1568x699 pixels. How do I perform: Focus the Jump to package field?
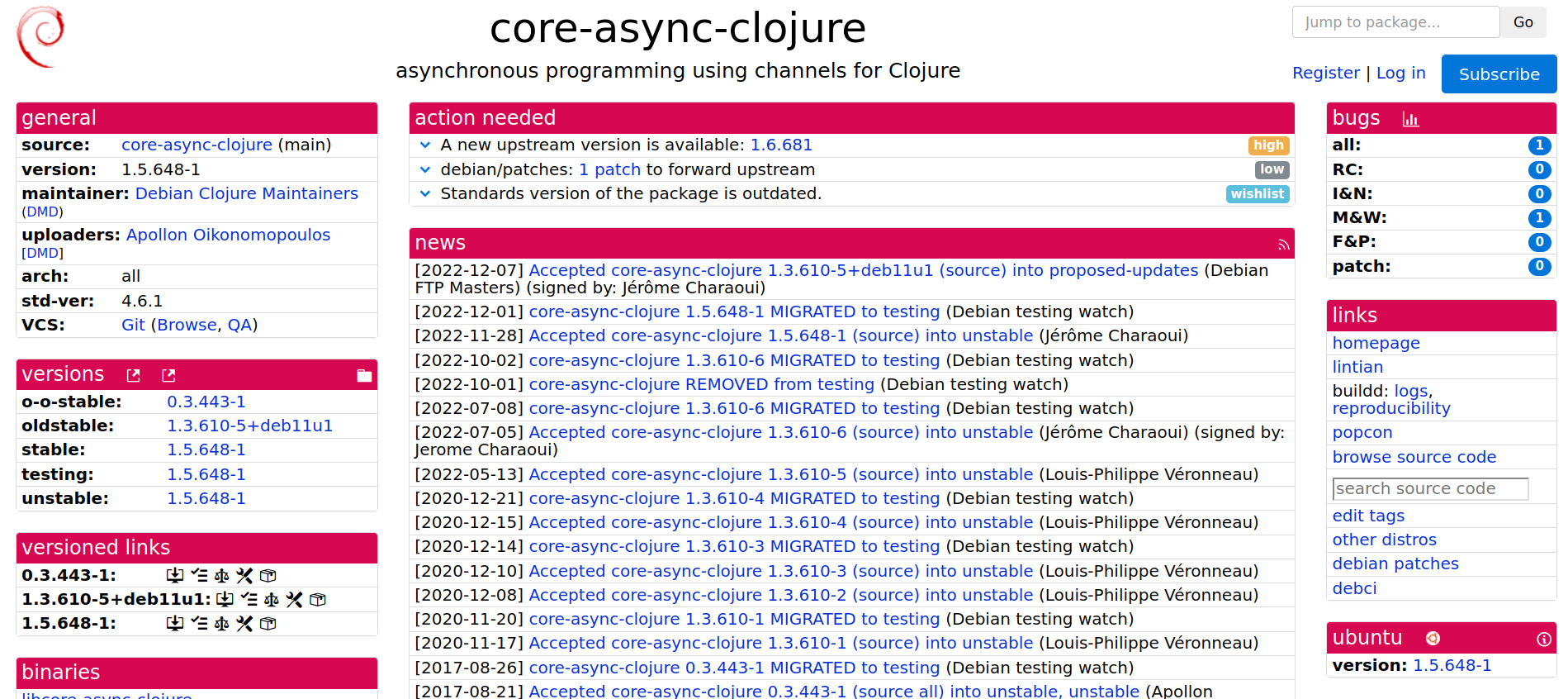1395,22
